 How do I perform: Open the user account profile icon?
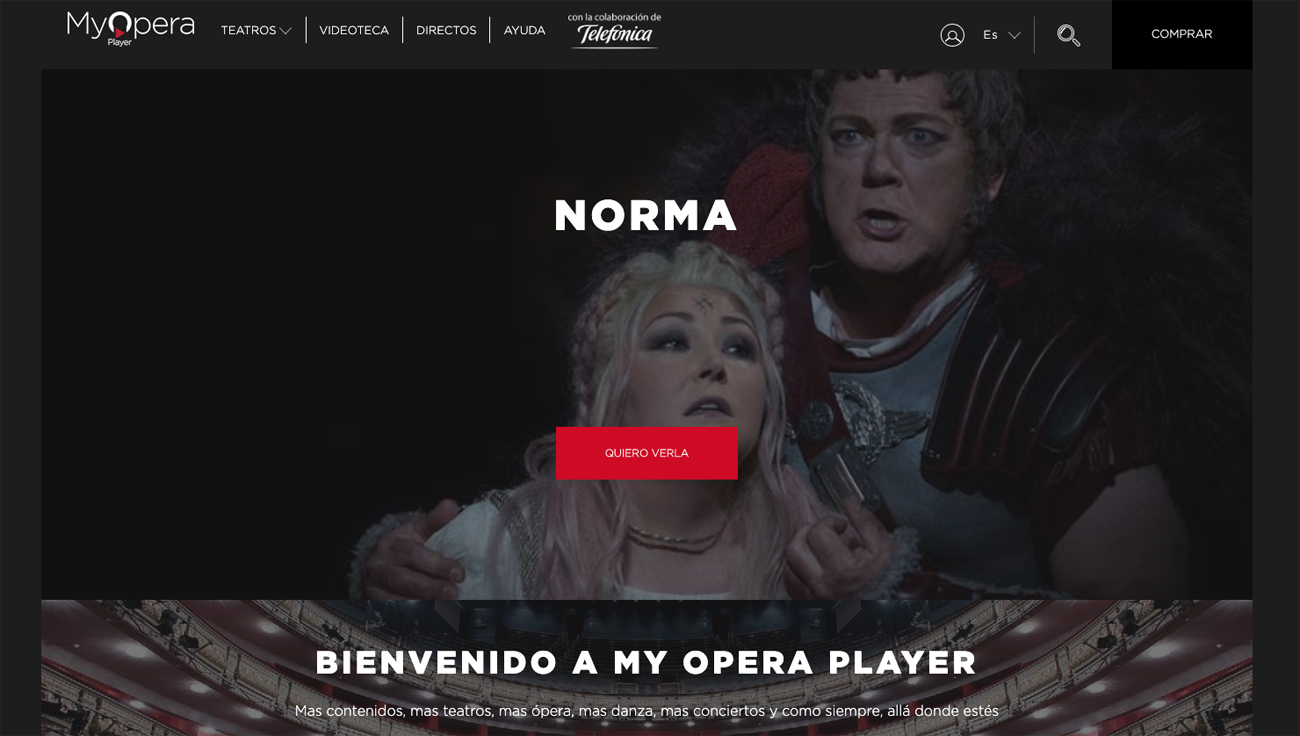(x=952, y=35)
